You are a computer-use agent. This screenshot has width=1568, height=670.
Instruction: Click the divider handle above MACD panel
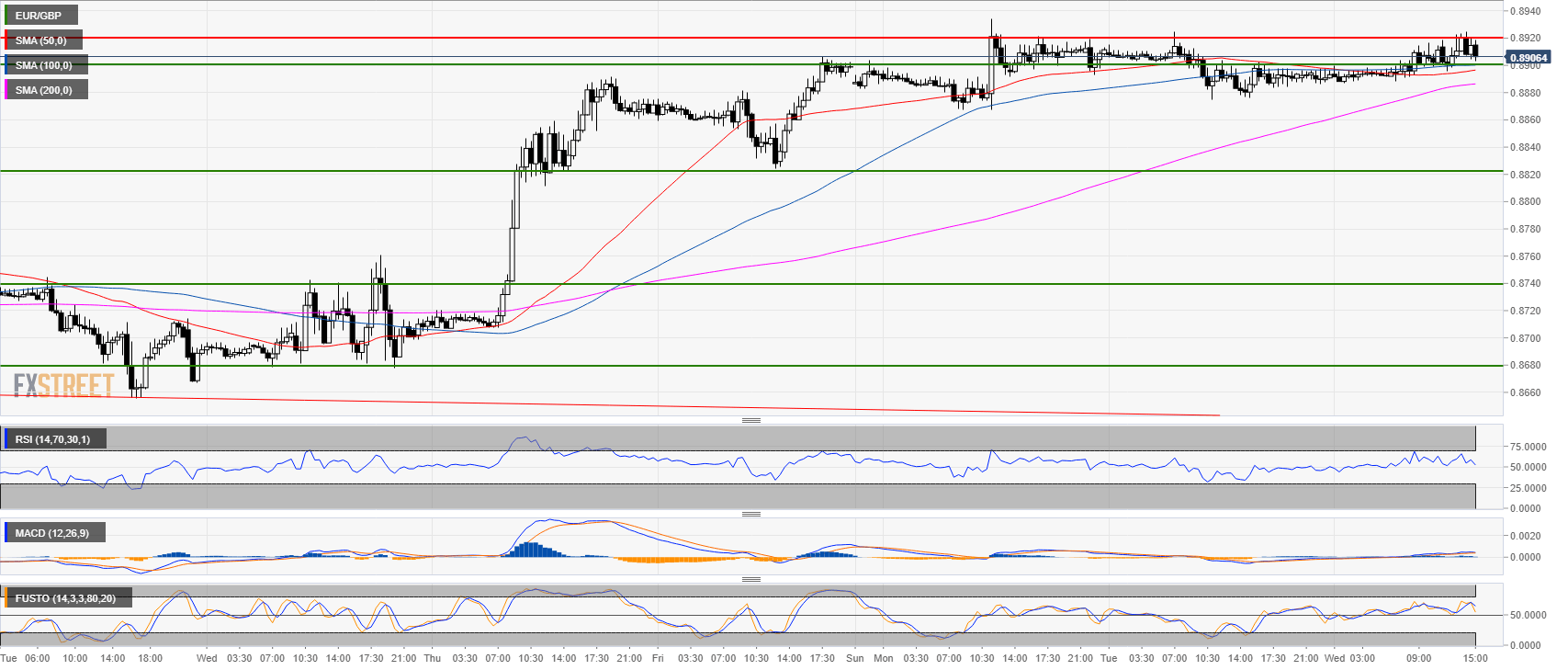(750, 514)
